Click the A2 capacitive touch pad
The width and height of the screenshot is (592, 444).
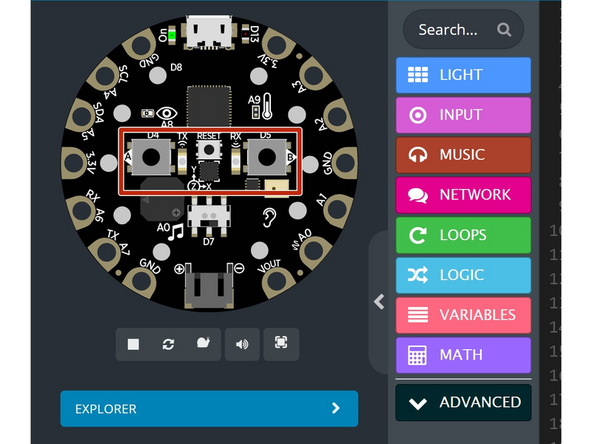click(338, 115)
